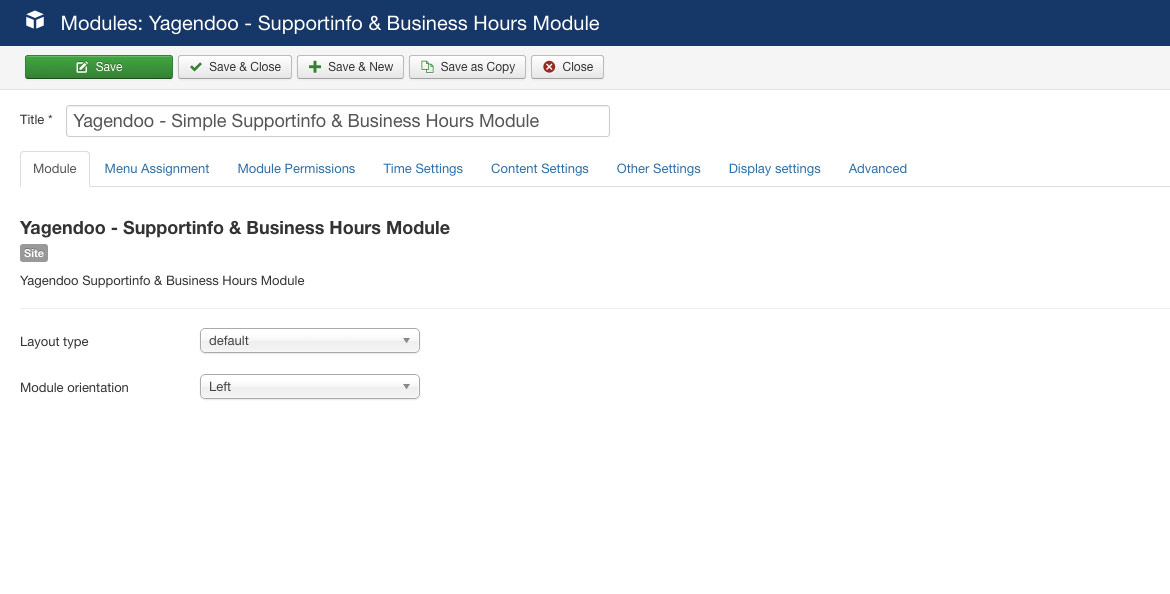
Task: Click the bold module name heading
Action: pyautogui.click(x=234, y=228)
